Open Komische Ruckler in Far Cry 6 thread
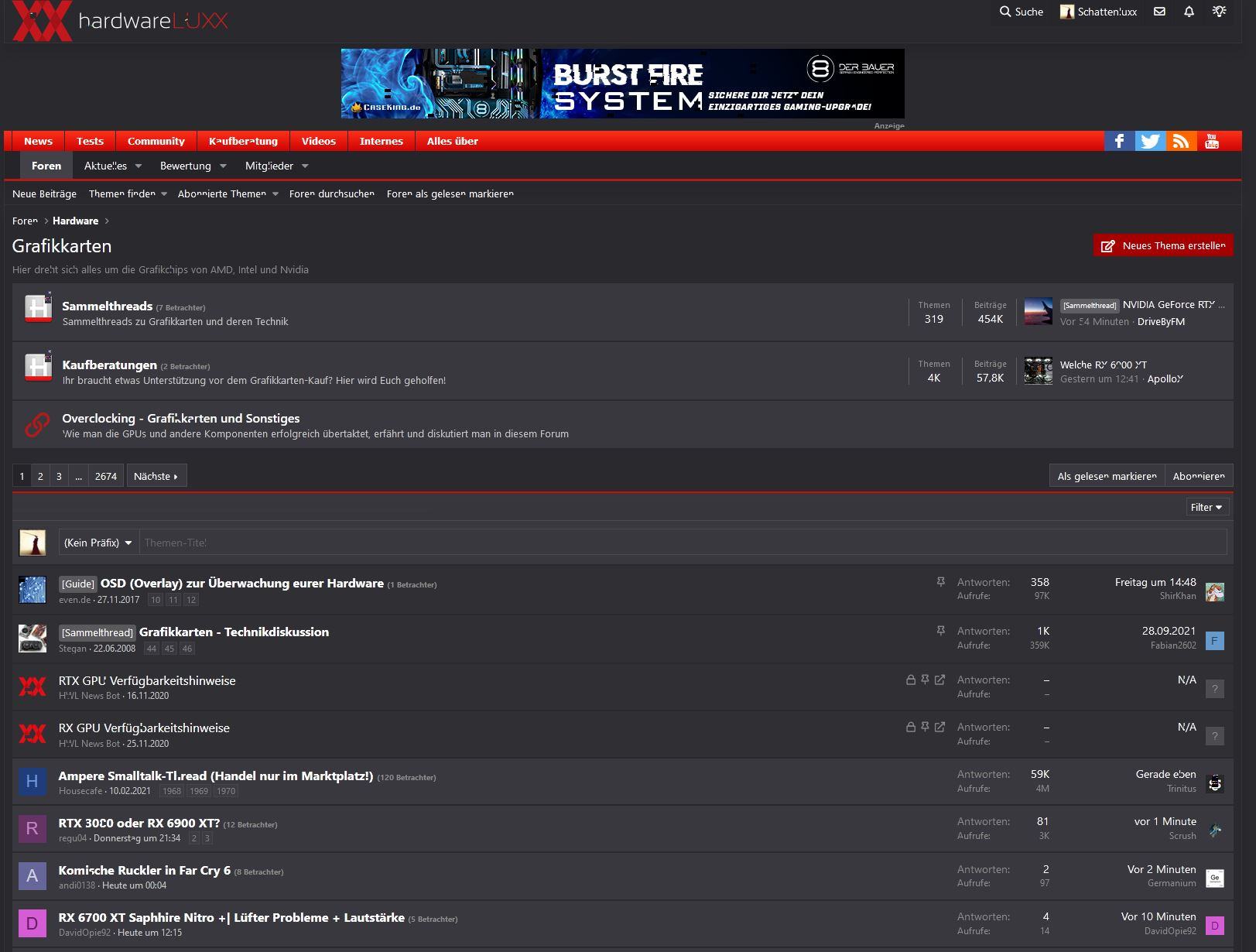The width and height of the screenshot is (1256, 952). pyautogui.click(x=145, y=870)
